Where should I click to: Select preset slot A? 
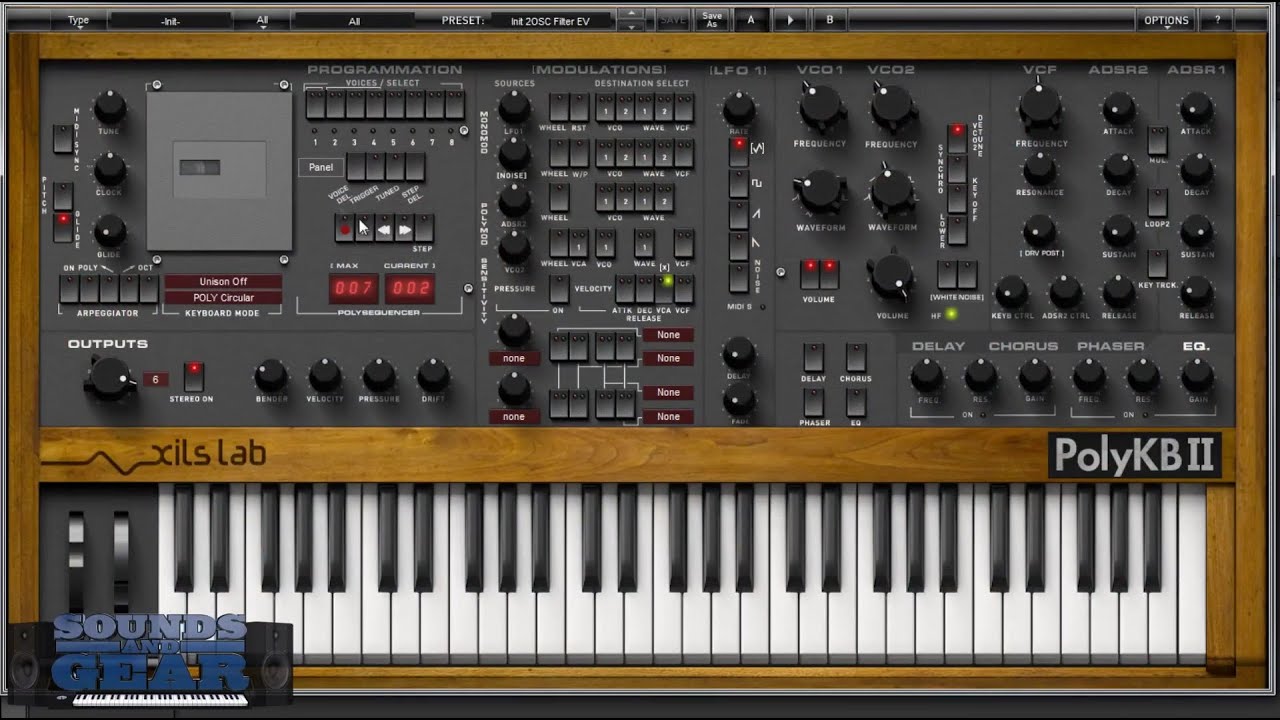(751, 19)
